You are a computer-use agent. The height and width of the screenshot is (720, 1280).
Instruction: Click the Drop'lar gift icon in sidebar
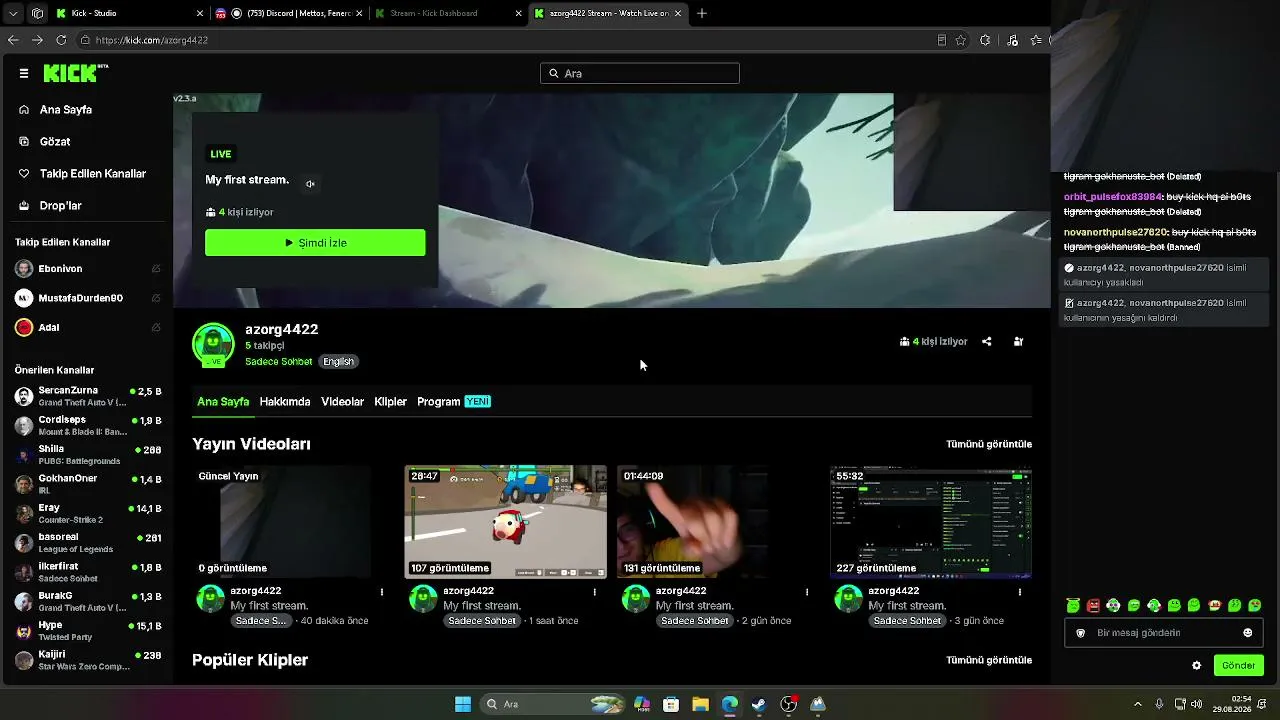(x=24, y=206)
